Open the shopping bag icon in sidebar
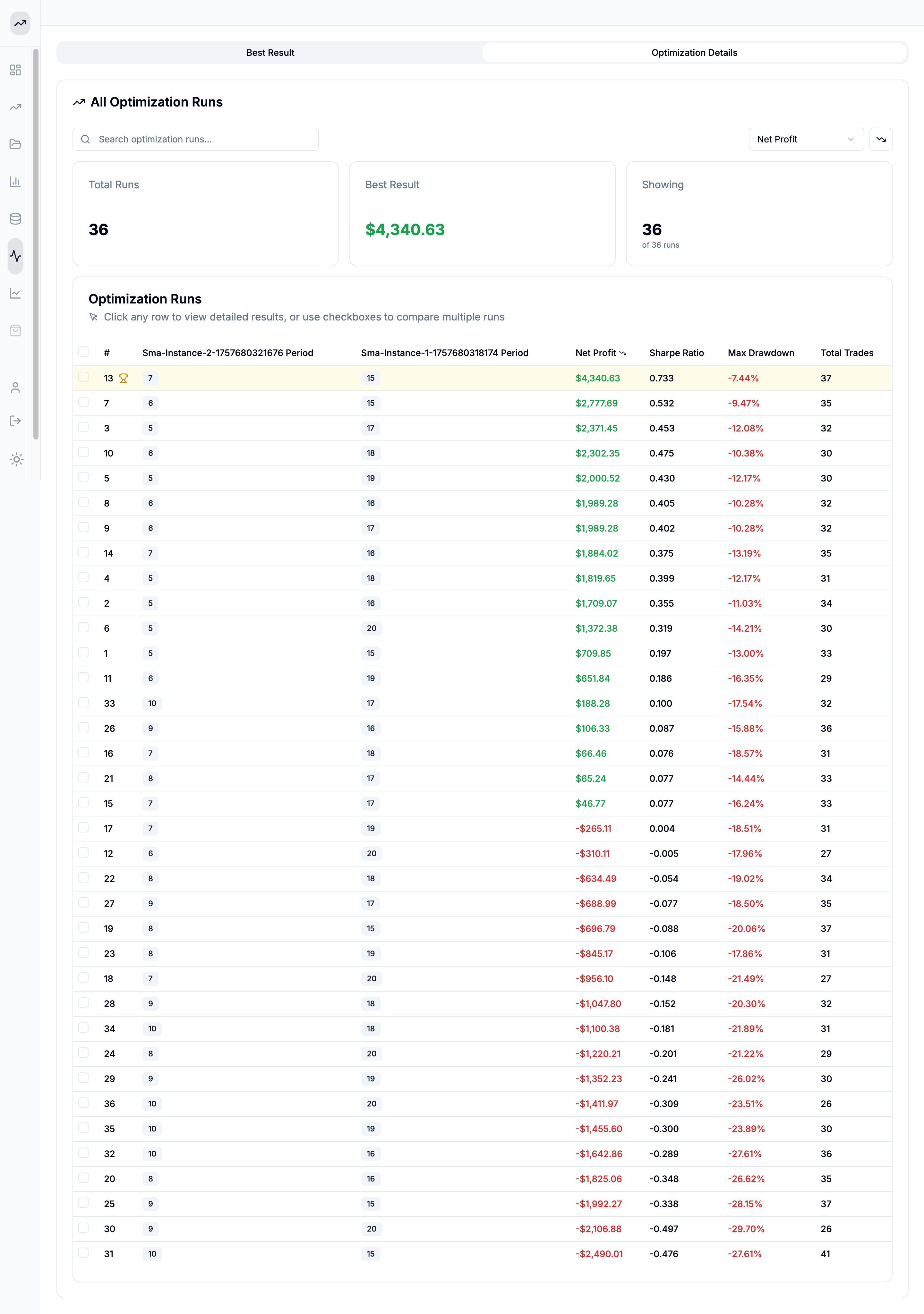This screenshot has width=924, height=1314. (15, 330)
